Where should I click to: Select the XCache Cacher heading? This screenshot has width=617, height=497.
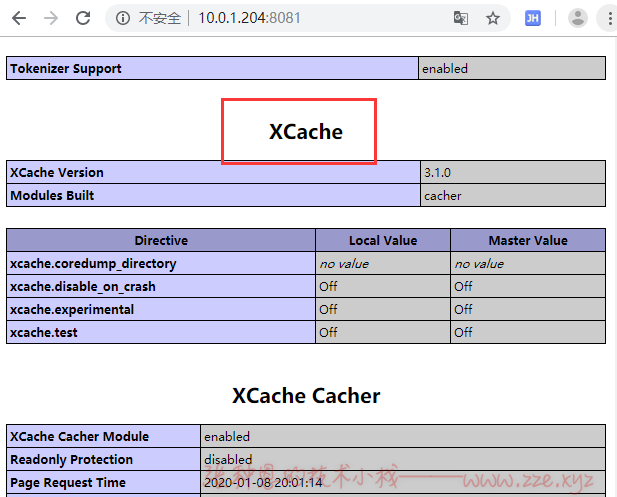(306, 396)
